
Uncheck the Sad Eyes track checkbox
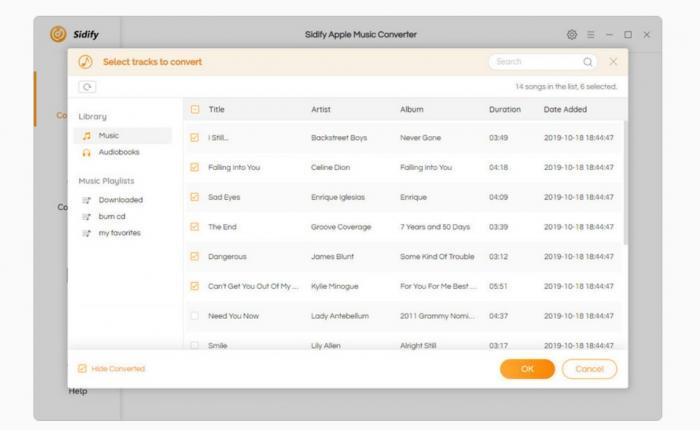click(195, 197)
